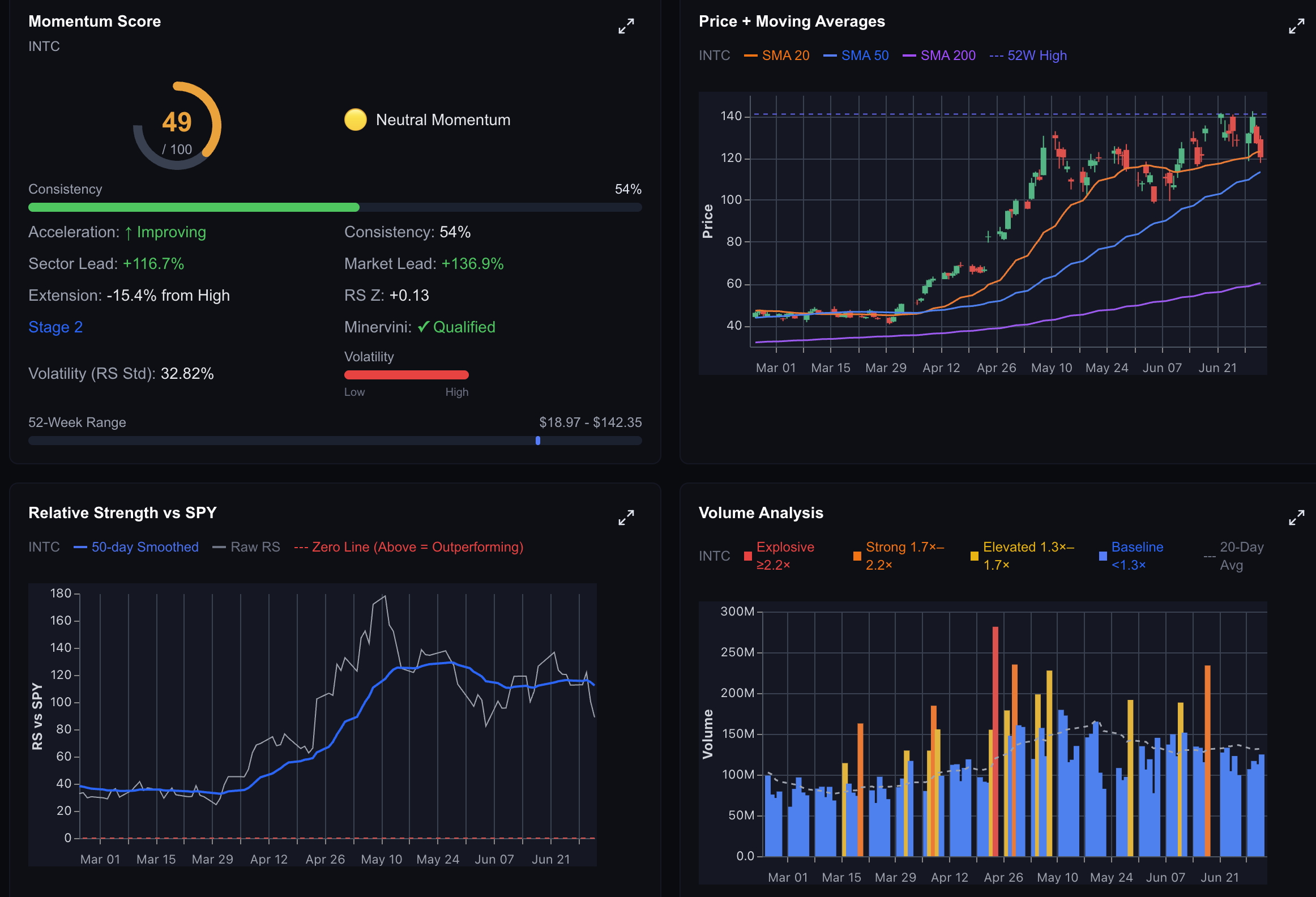
Task: Click the Extension -15.4% from High text
Action: click(129, 296)
